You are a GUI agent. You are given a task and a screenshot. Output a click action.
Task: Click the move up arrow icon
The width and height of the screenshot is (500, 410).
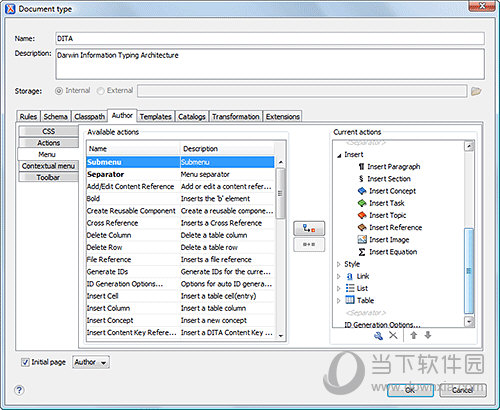(x=414, y=335)
